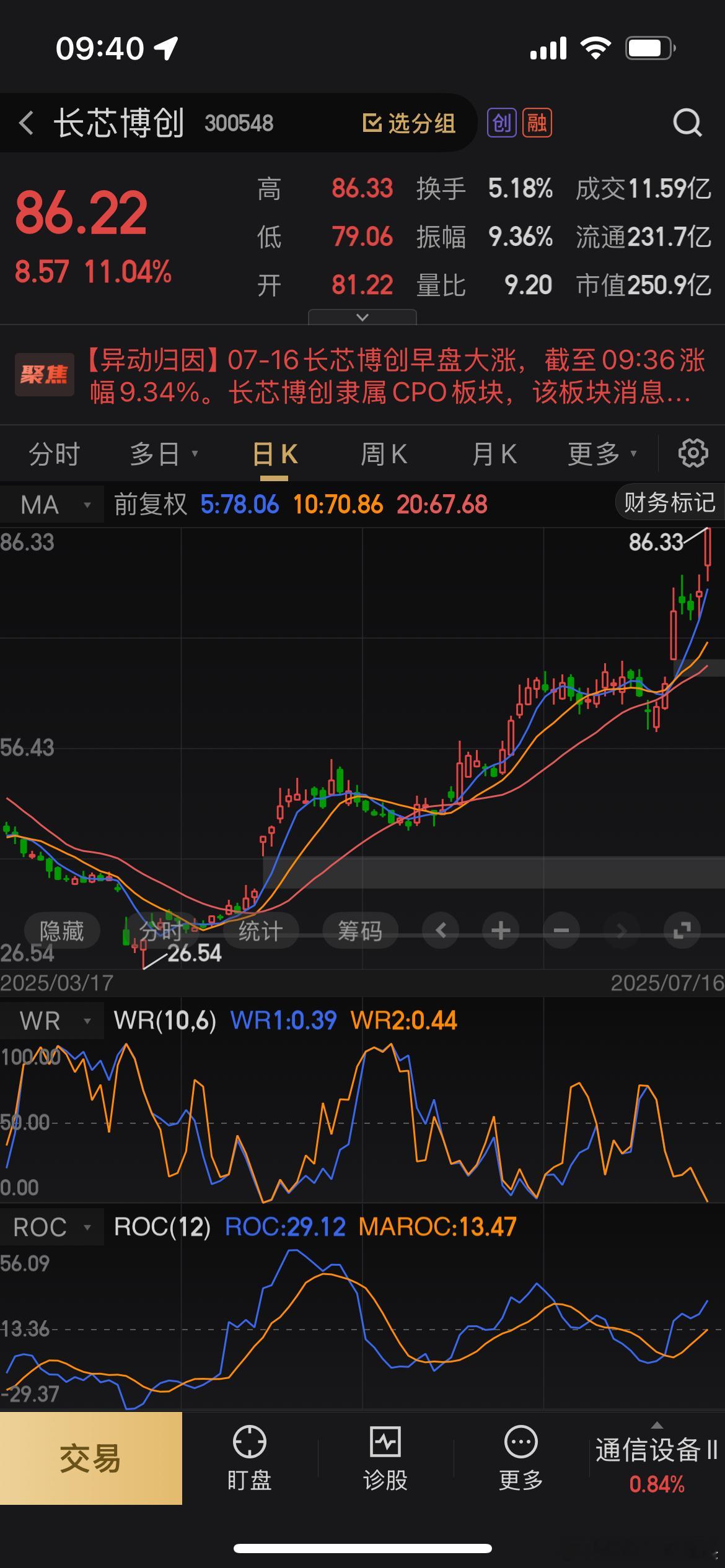Screen dimensions: 725x1568
Task: Open 更多 period dropdown
Action: (602, 454)
